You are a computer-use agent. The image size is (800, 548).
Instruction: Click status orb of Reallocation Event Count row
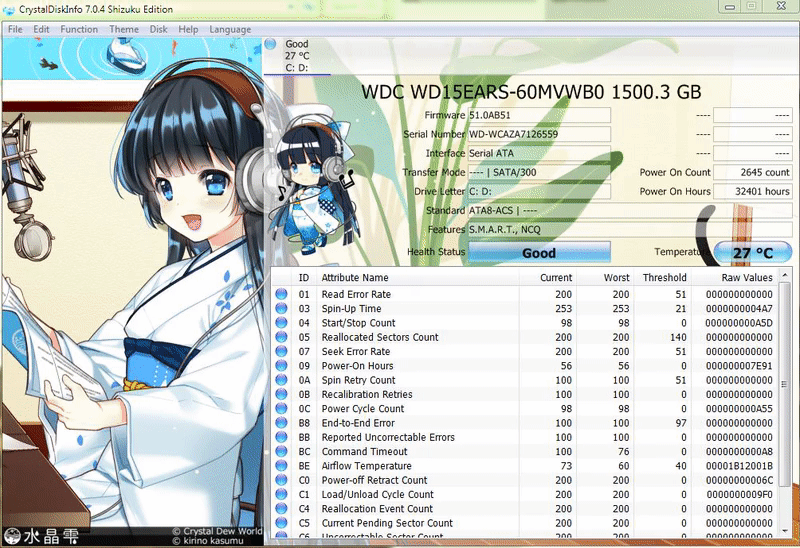(x=281, y=508)
